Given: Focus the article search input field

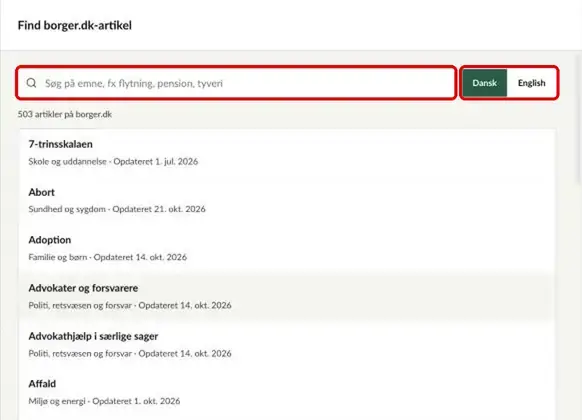Looking at the screenshot, I should pos(236,83).
